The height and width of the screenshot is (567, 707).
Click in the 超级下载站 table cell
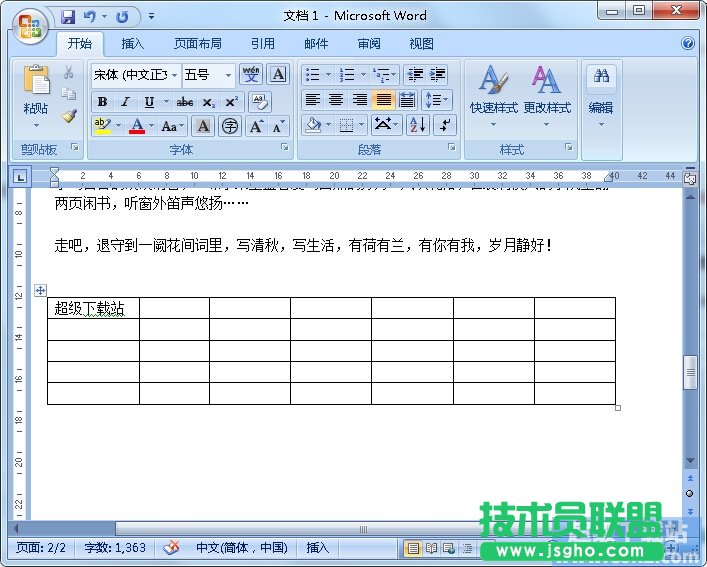pyautogui.click(x=92, y=308)
